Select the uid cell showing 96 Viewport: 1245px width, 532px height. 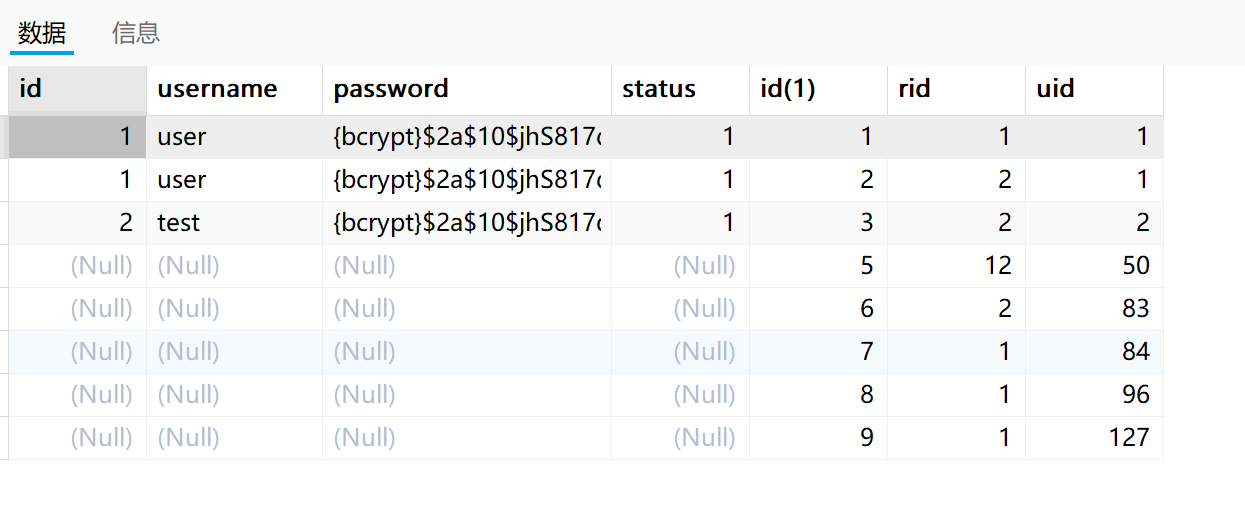coord(1094,395)
